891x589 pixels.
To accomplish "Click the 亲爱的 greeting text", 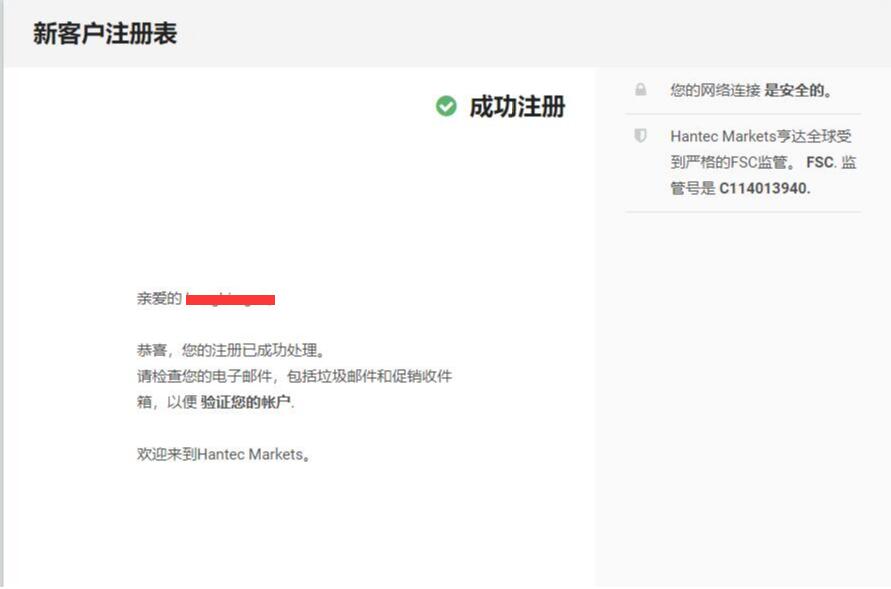I will [x=159, y=298].
